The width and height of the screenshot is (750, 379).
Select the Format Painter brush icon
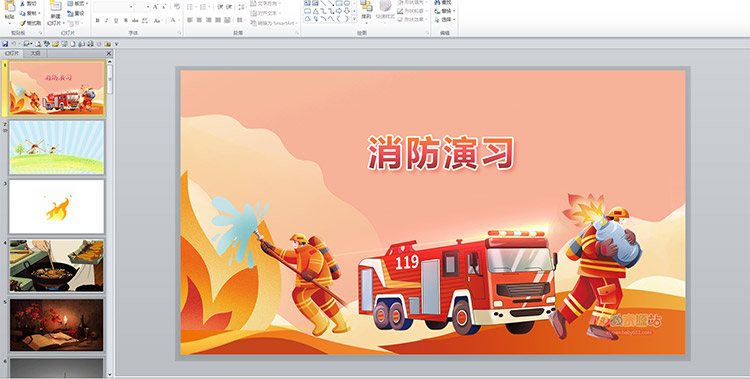22,23
